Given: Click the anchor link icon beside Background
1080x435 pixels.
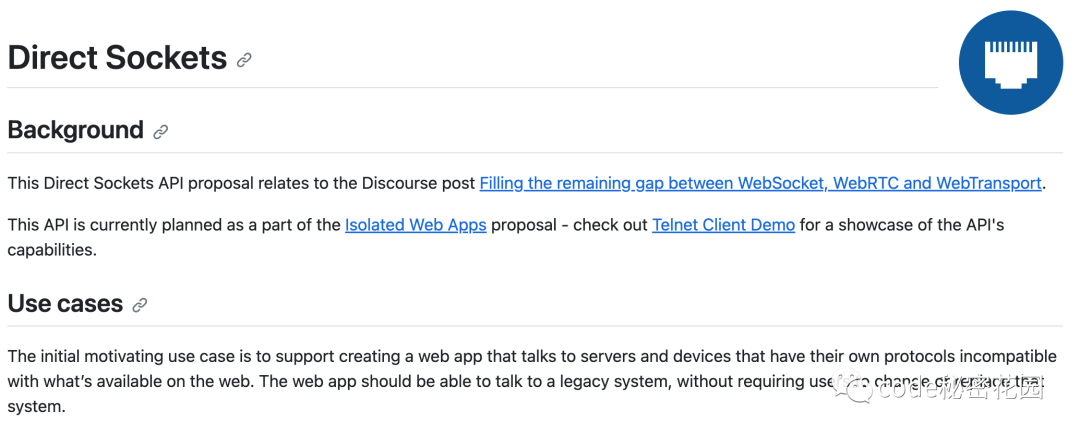Looking at the screenshot, I should tap(160, 132).
